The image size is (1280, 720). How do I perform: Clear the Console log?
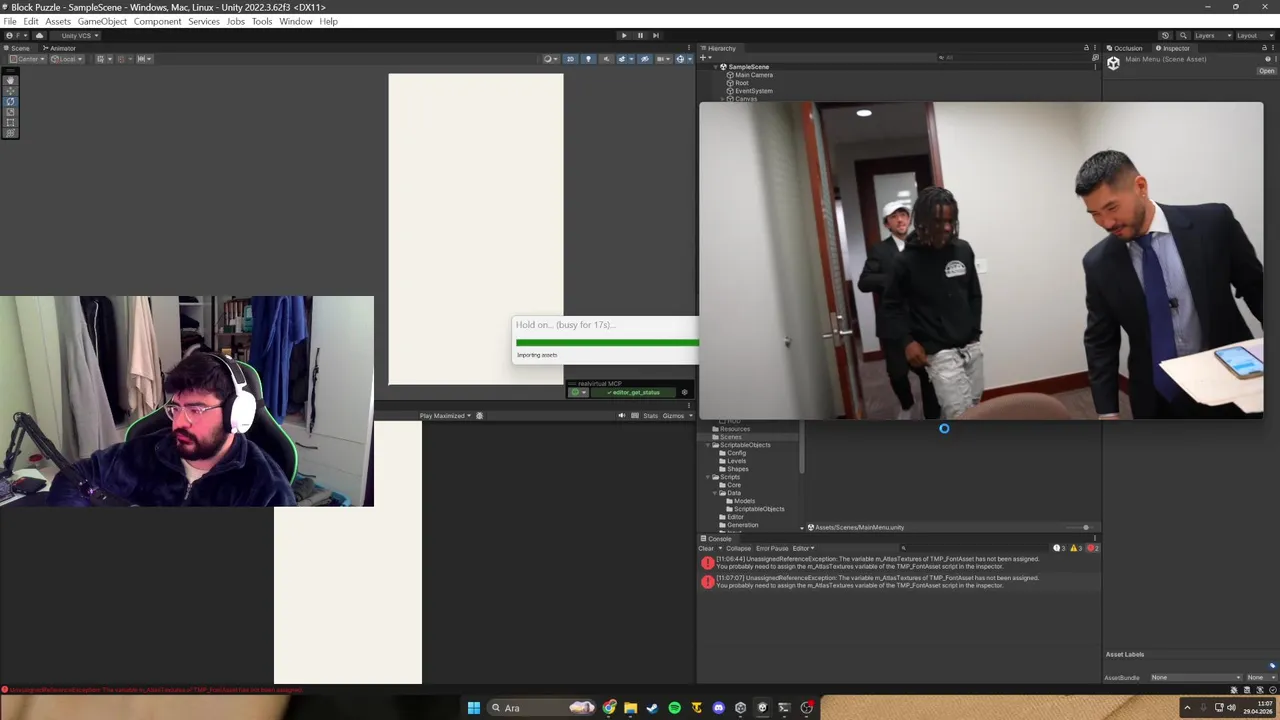click(x=706, y=548)
